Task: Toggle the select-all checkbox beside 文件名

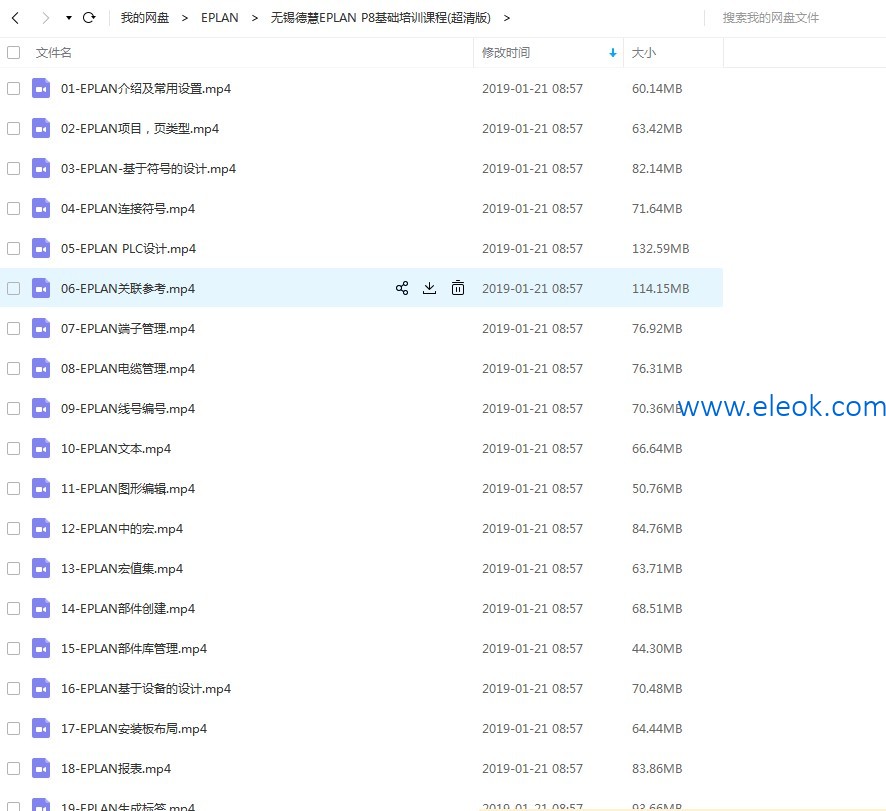Action: tap(14, 53)
